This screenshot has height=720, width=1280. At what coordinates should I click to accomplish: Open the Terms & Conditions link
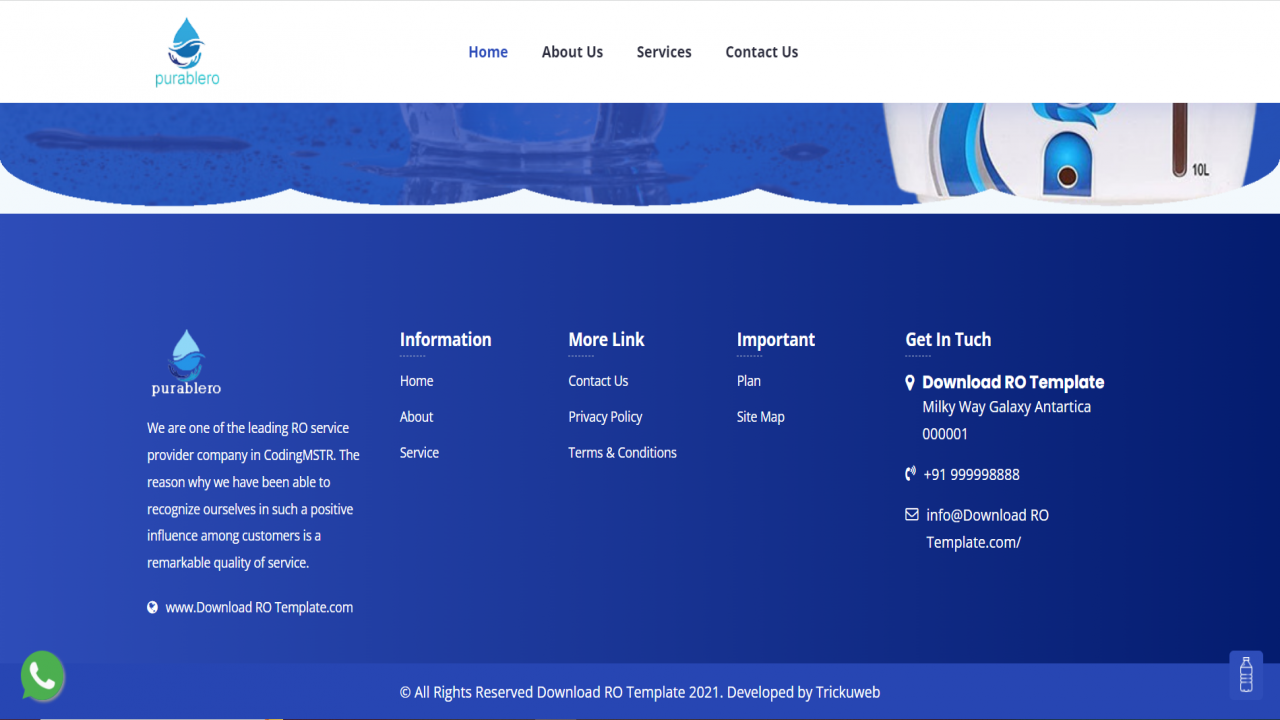622,453
